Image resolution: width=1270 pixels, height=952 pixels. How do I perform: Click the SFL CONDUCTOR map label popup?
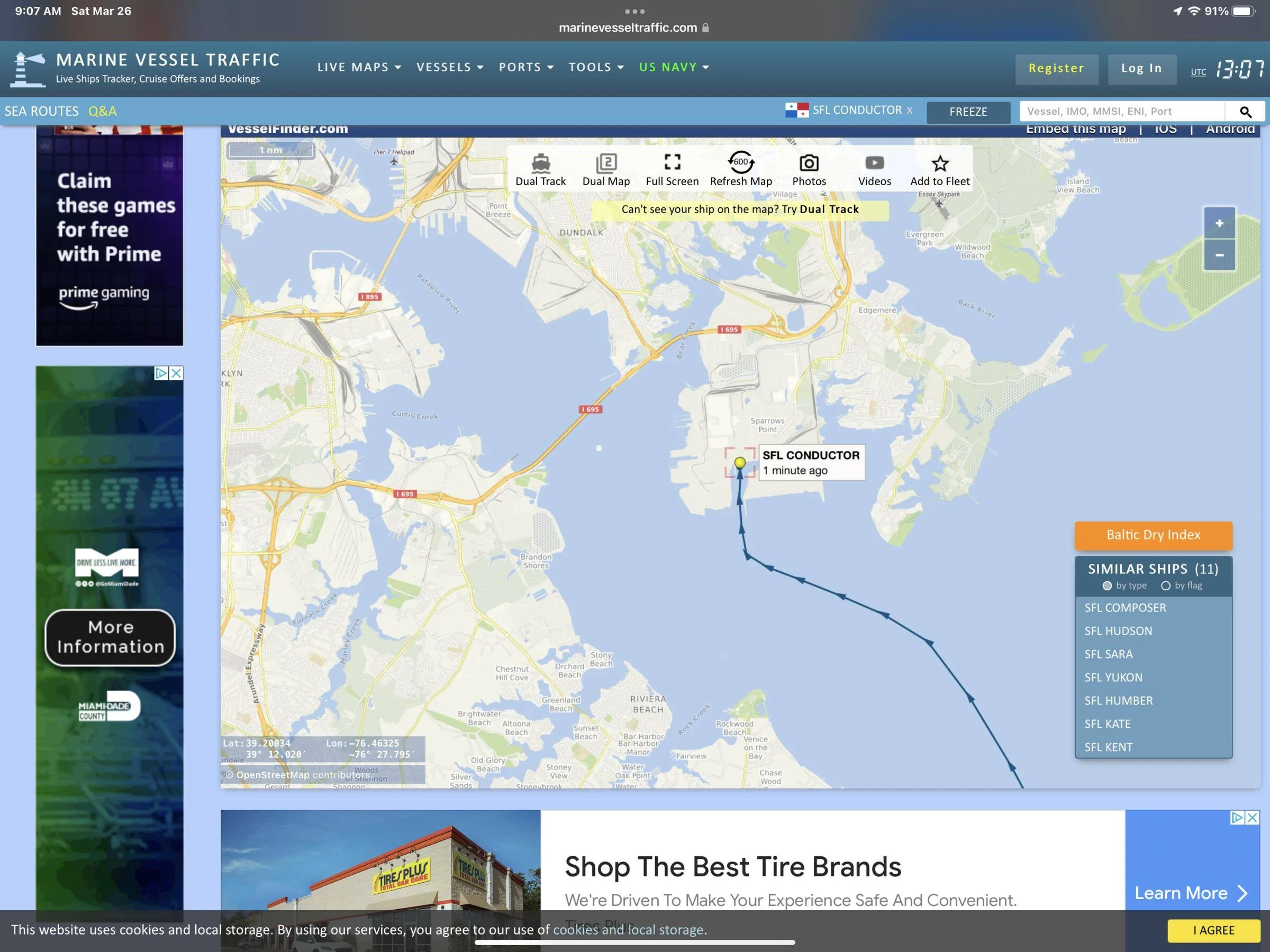[x=811, y=463]
